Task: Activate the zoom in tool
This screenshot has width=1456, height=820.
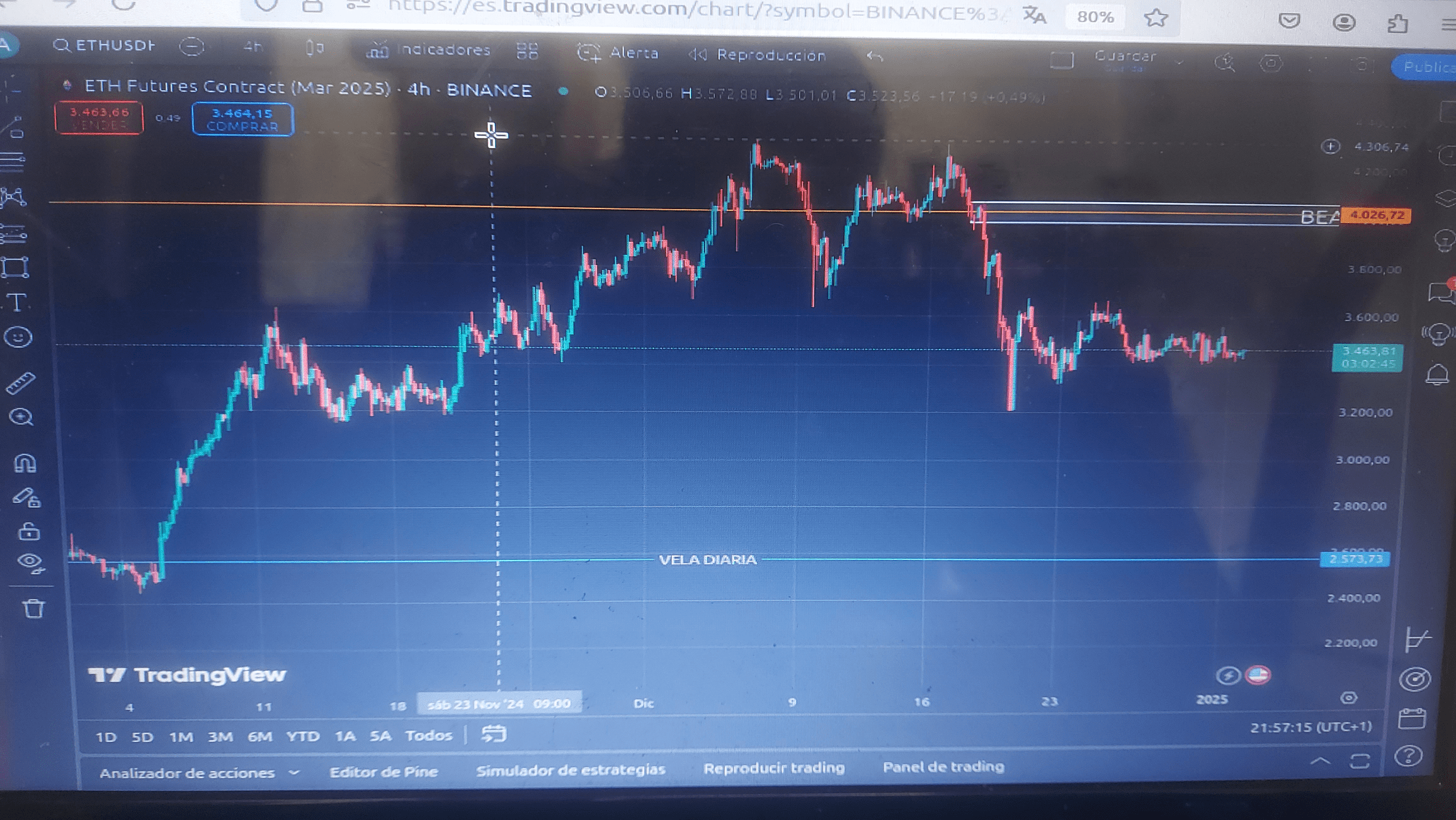Action: pos(21,417)
